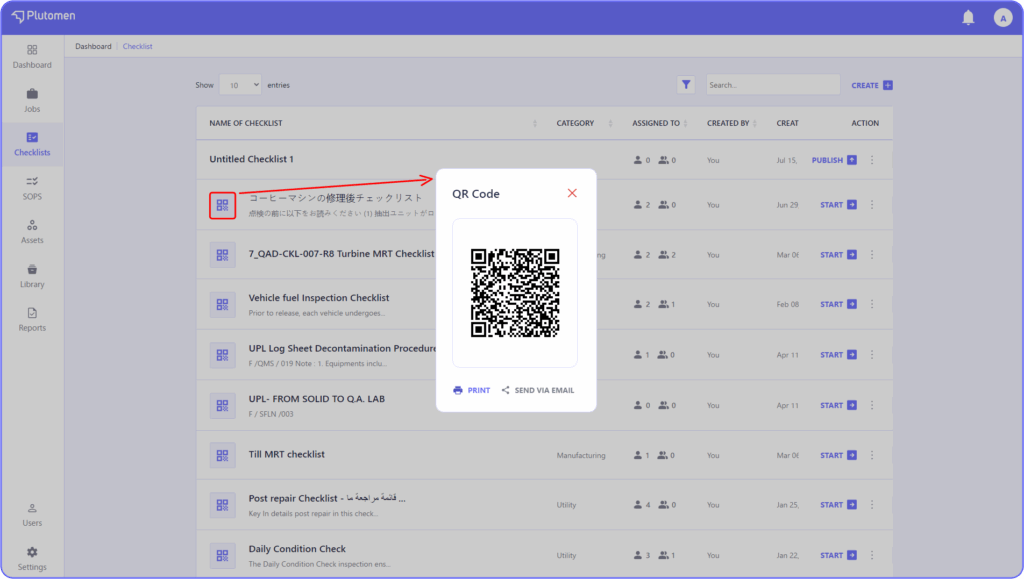
Task: Start the Till MRT checklist
Action: 839,455
